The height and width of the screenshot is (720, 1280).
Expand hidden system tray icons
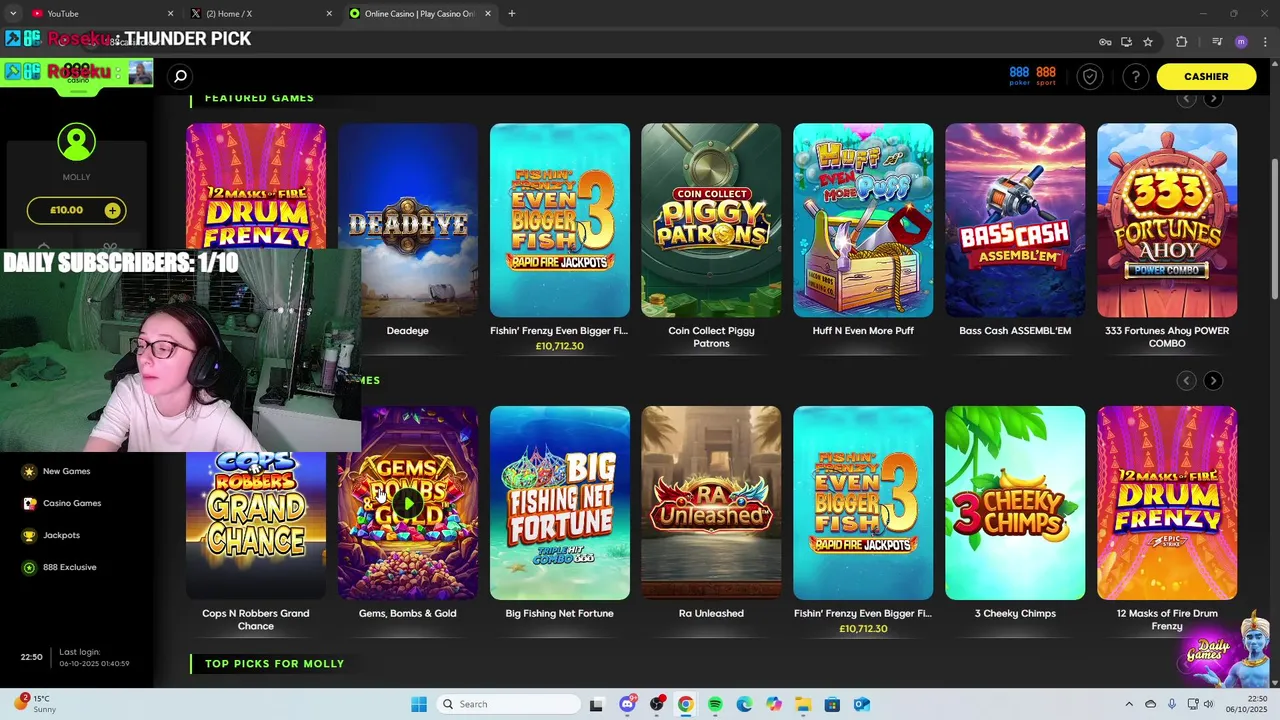[1129, 704]
